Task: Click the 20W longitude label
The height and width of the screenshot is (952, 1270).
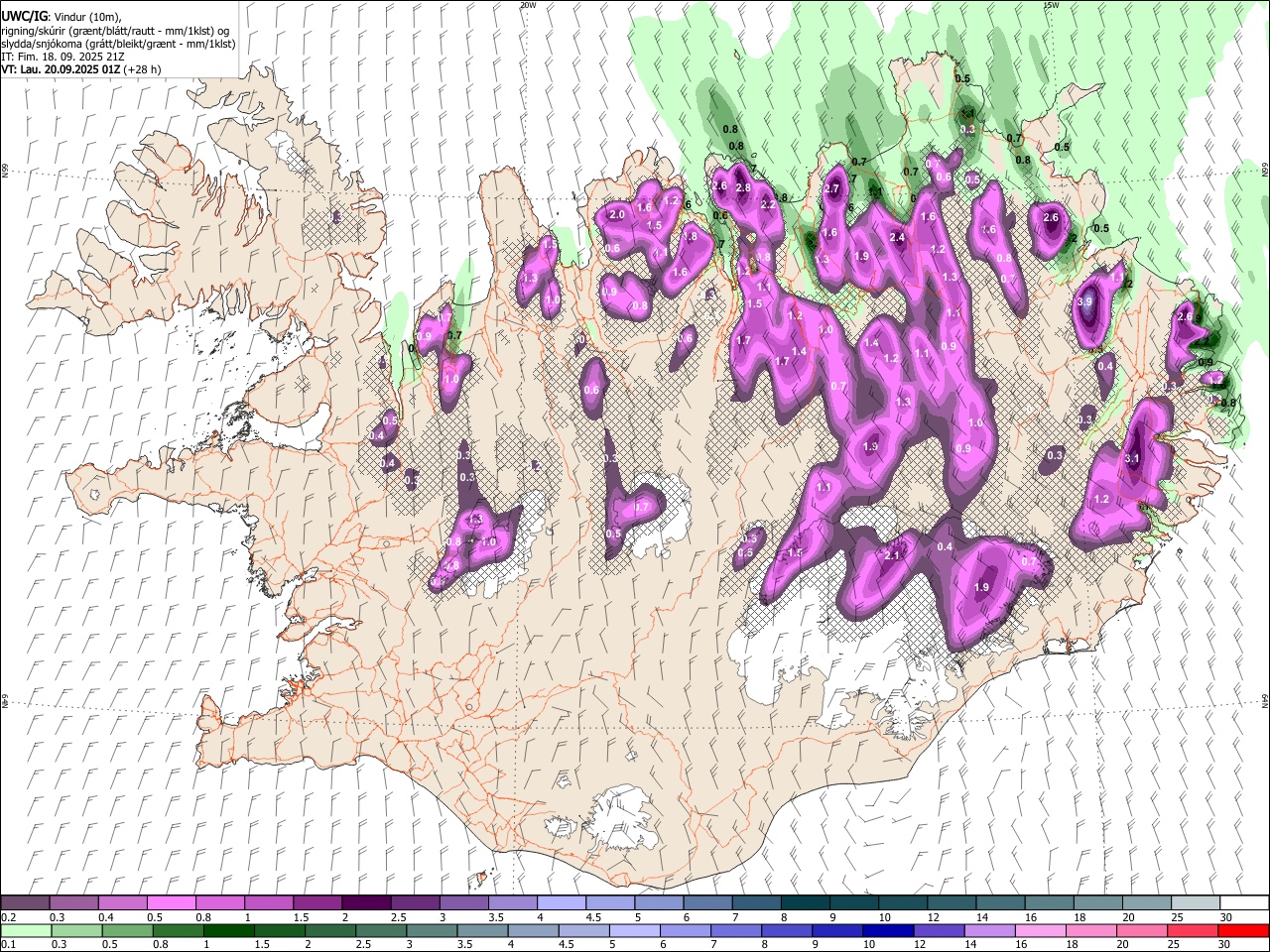Action: [528, 5]
